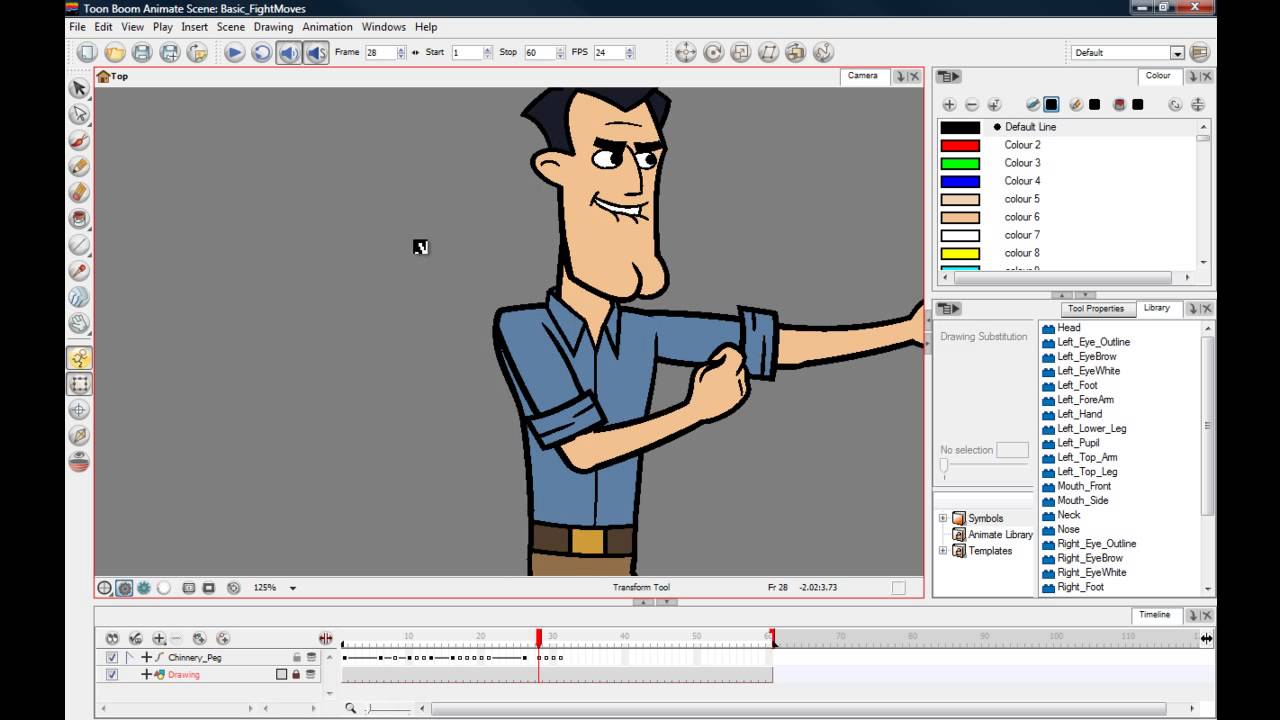Click the New scene icon
Viewport: 1280px width, 720px height.
tap(87, 53)
